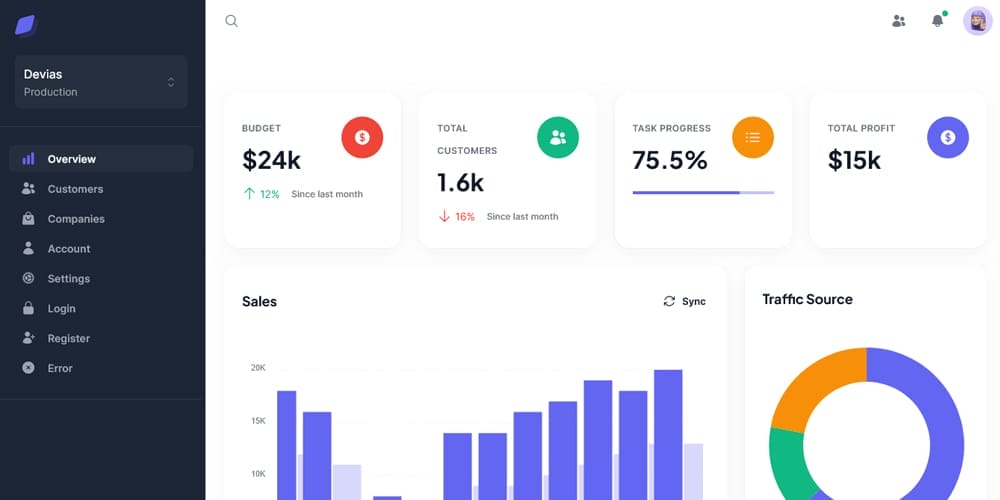Expand the Devias Production workspace switcher
The height and width of the screenshot is (500, 1000).
[101, 82]
